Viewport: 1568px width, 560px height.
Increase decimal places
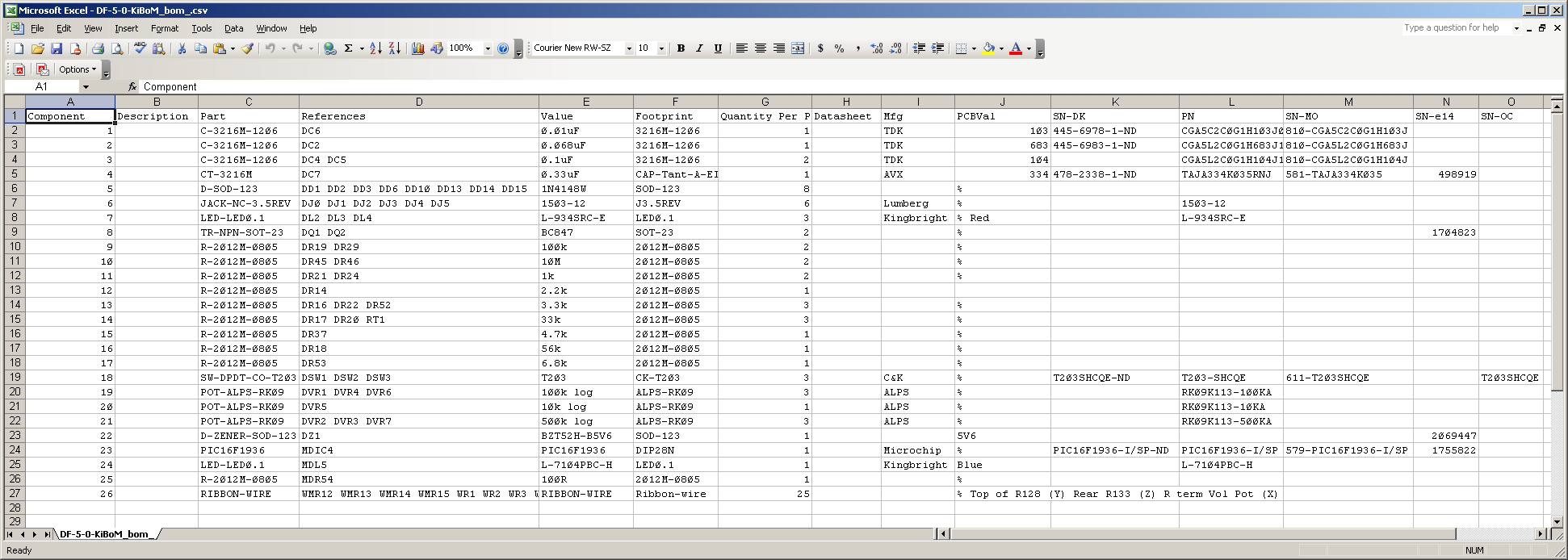877,48
